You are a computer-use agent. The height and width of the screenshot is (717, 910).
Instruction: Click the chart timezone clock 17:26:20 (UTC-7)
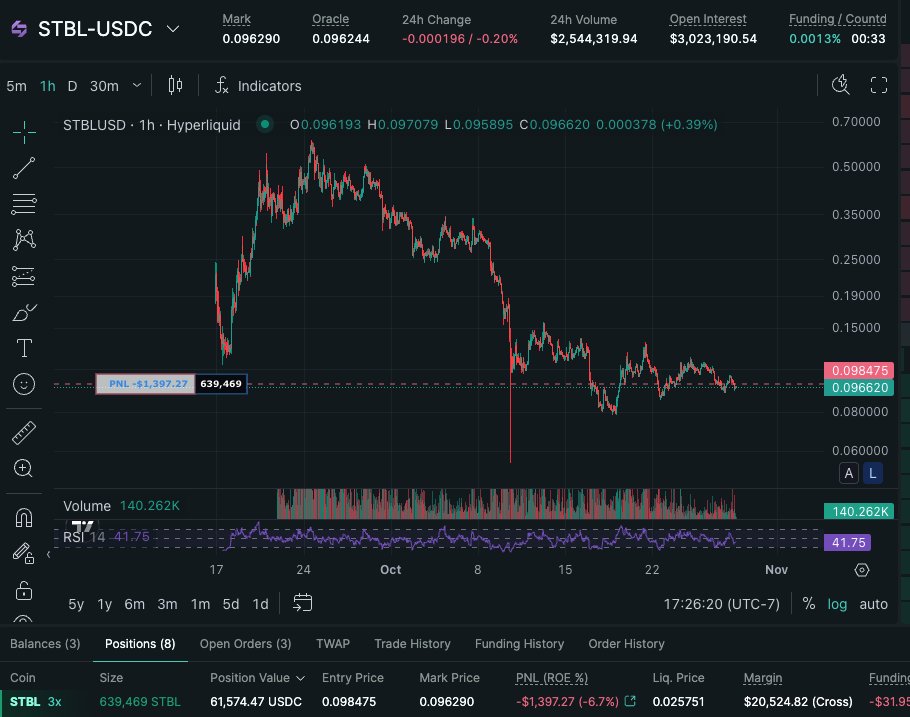pyautogui.click(x=721, y=604)
